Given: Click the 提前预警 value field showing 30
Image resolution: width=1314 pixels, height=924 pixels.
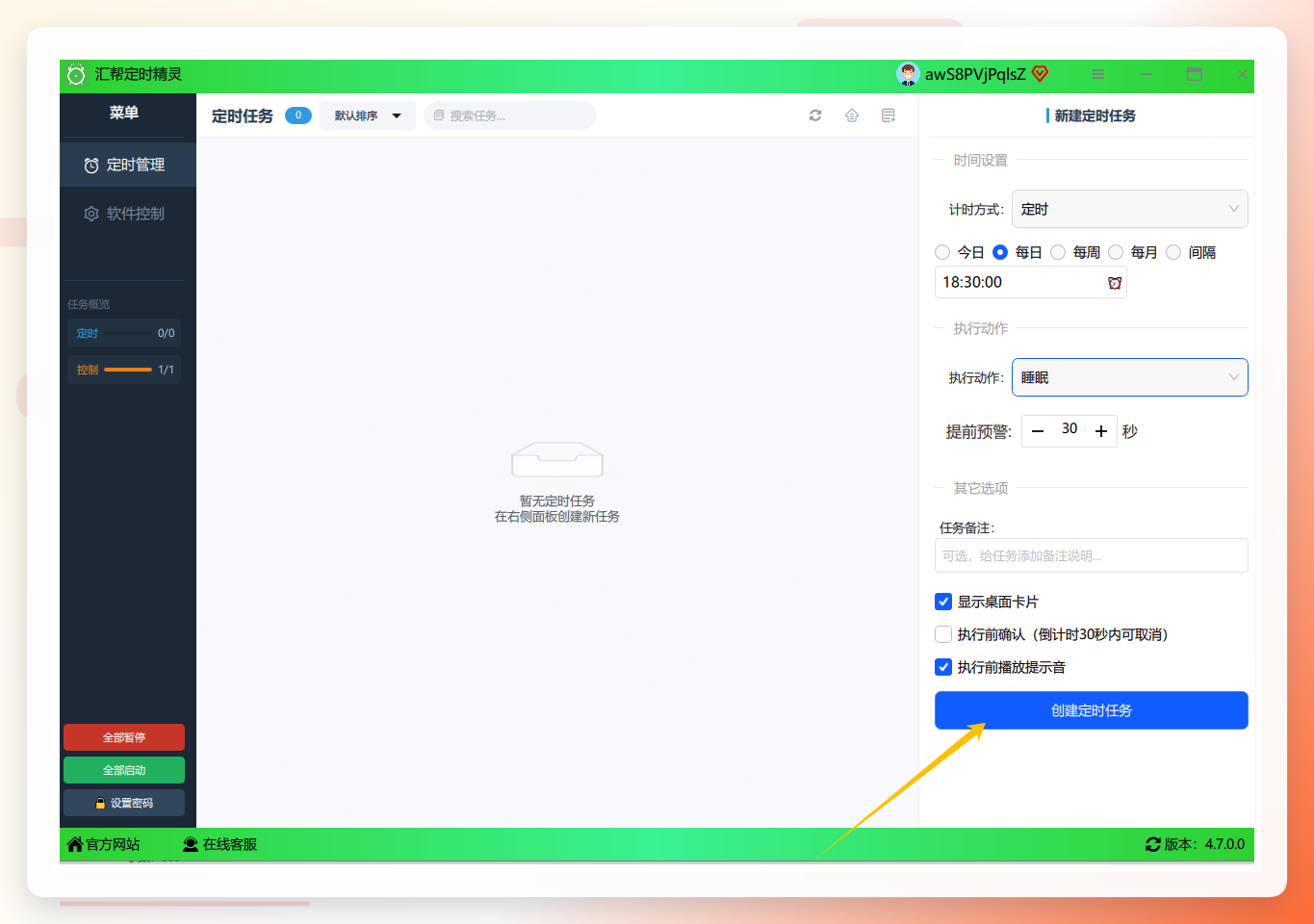Looking at the screenshot, I should (1069, 429).
